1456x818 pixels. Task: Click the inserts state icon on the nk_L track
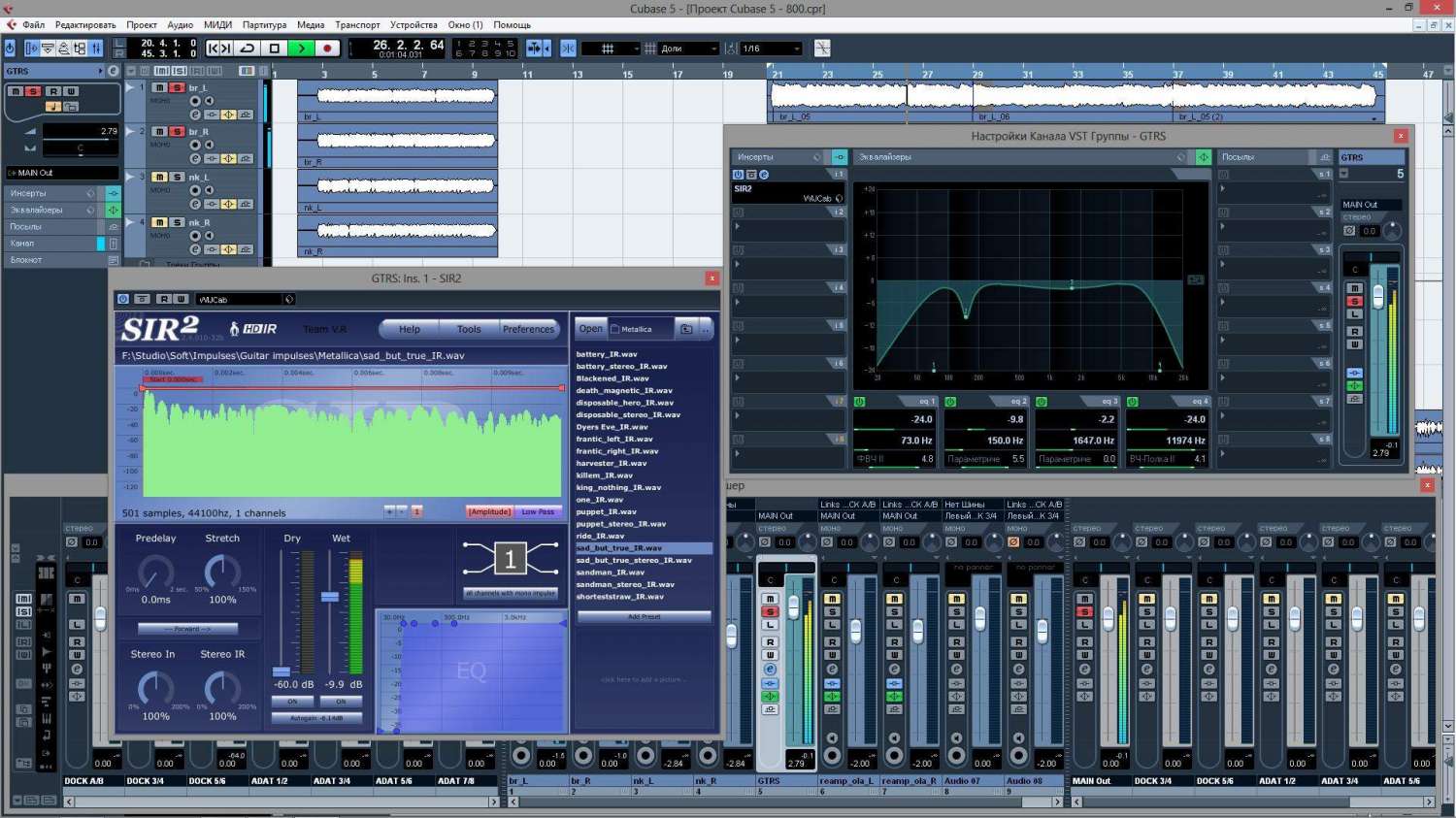pyautogui.click(x=211, y=204)
